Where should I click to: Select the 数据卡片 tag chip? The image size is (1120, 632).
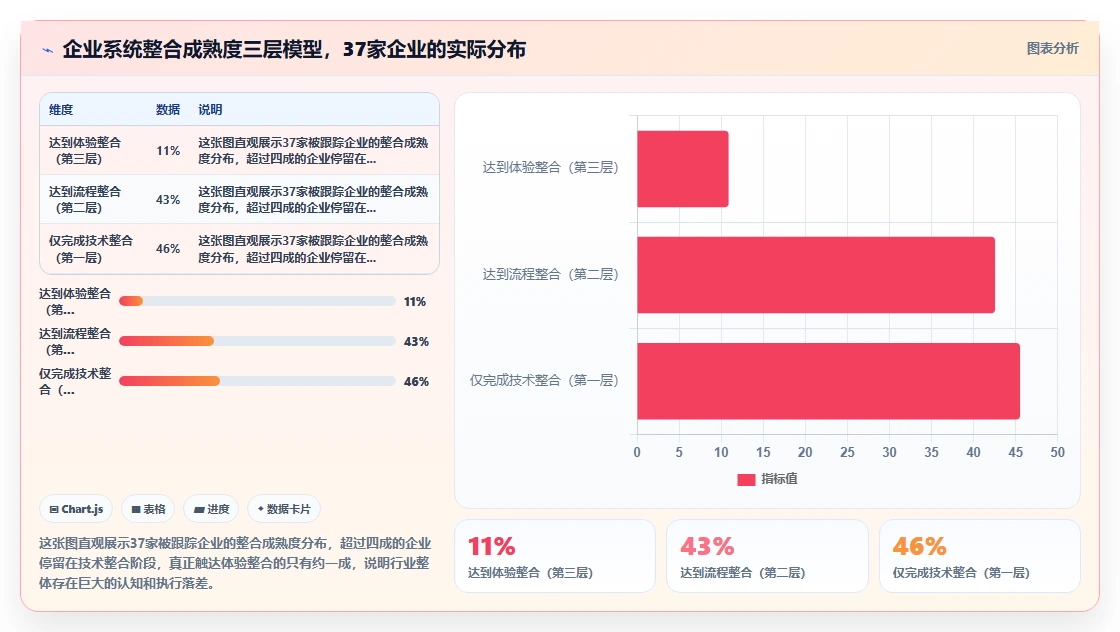pyautogui.click(x=284, y=509)
